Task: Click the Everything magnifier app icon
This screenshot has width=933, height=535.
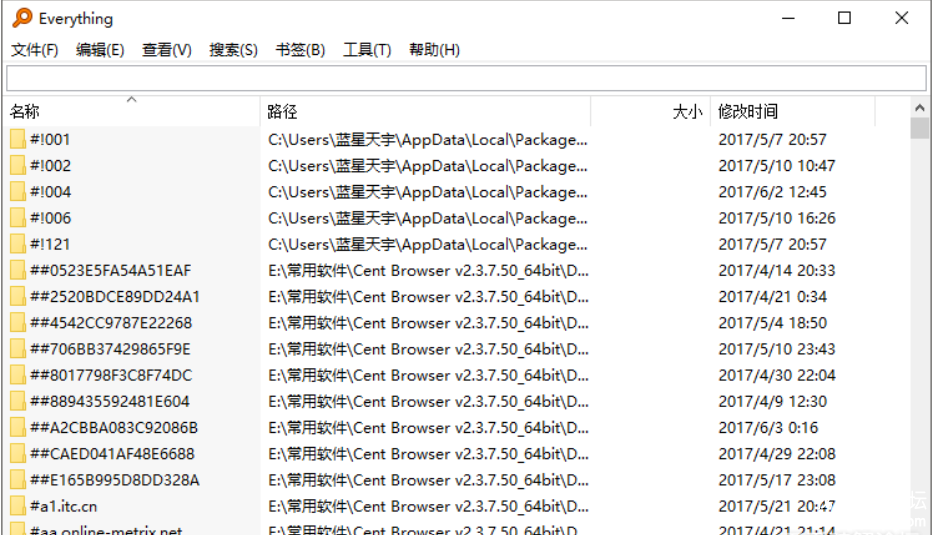Action: pos(22,18)
